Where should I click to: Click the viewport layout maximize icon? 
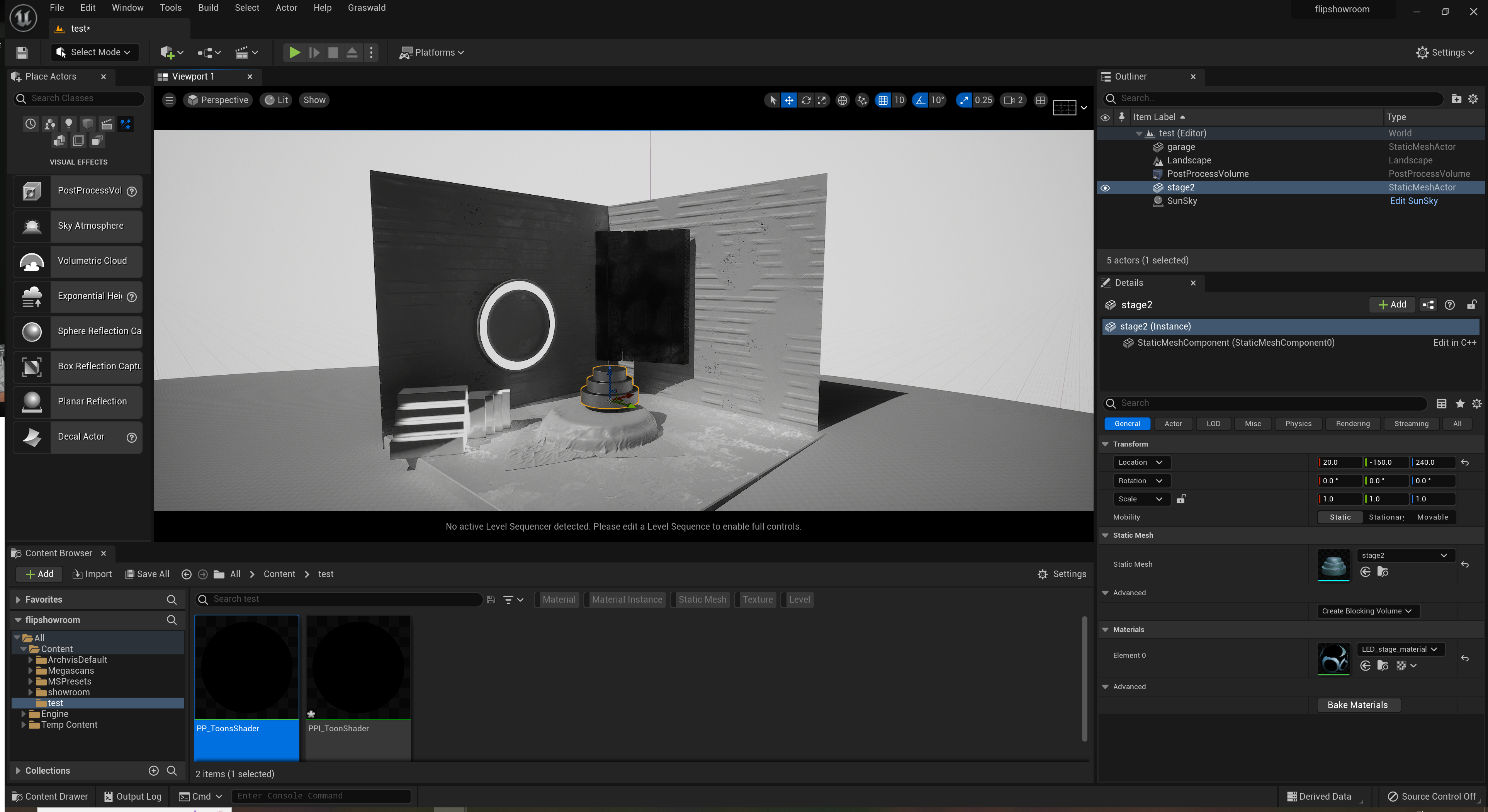1040,100
